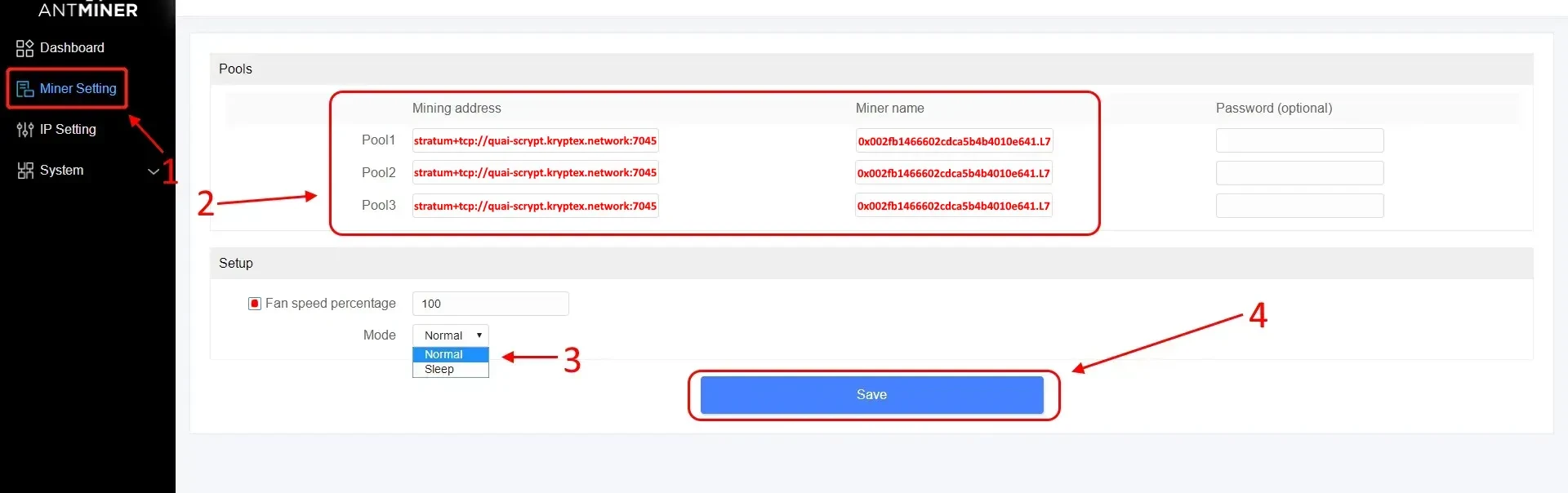Open the Mode dropdown
The width and height of the screenshot is (1568, 493).
(450, 335)
